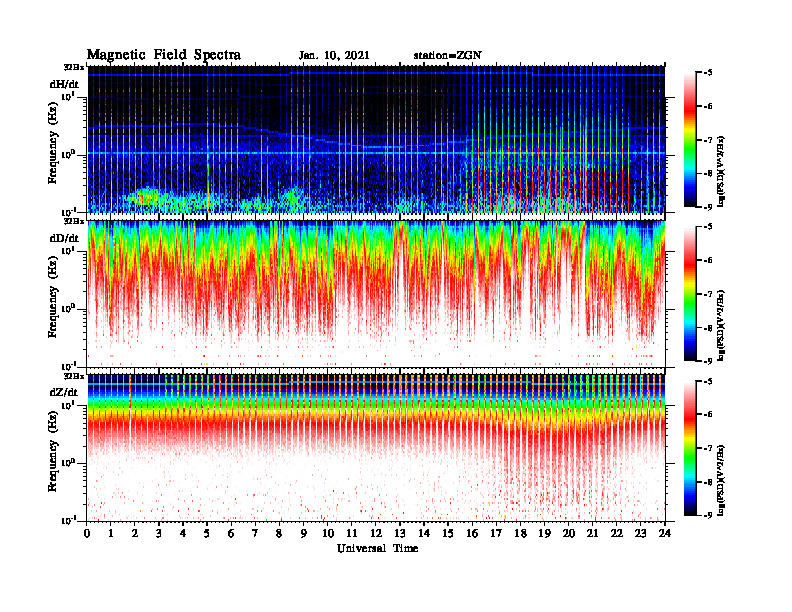
Task: Click the "32Hz" tick label of dZ/dt panel
Action: [x=74, y=376]
